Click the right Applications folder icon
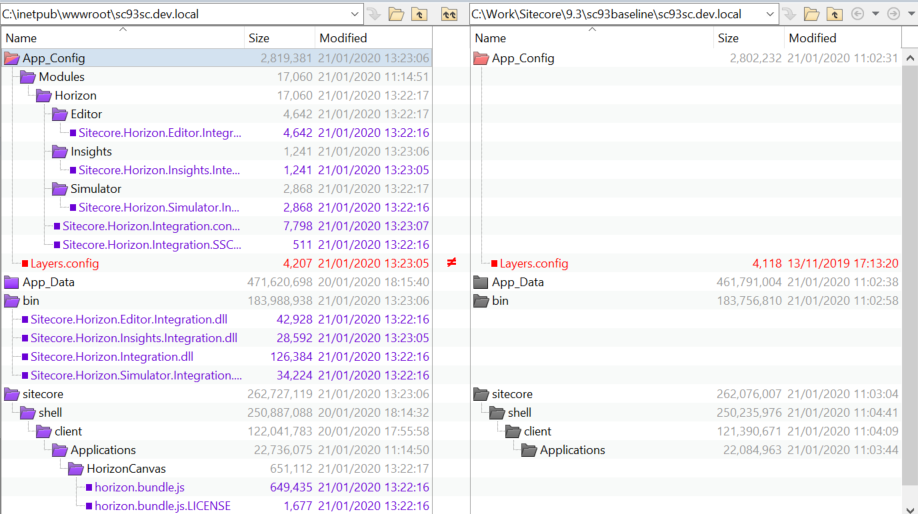918x514 pixels. [529, 450]
